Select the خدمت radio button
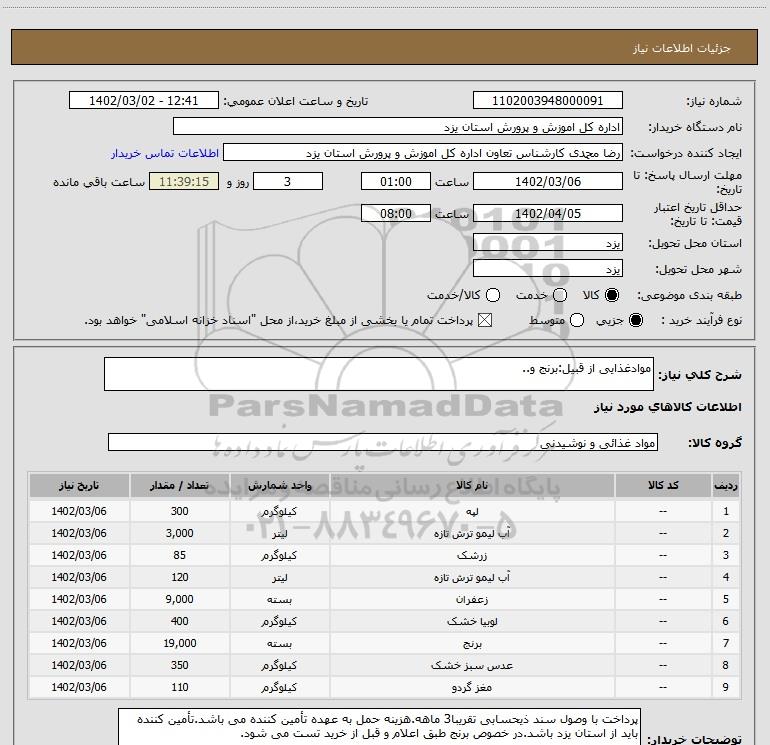770x745 pixels. [x=560, y=295]
